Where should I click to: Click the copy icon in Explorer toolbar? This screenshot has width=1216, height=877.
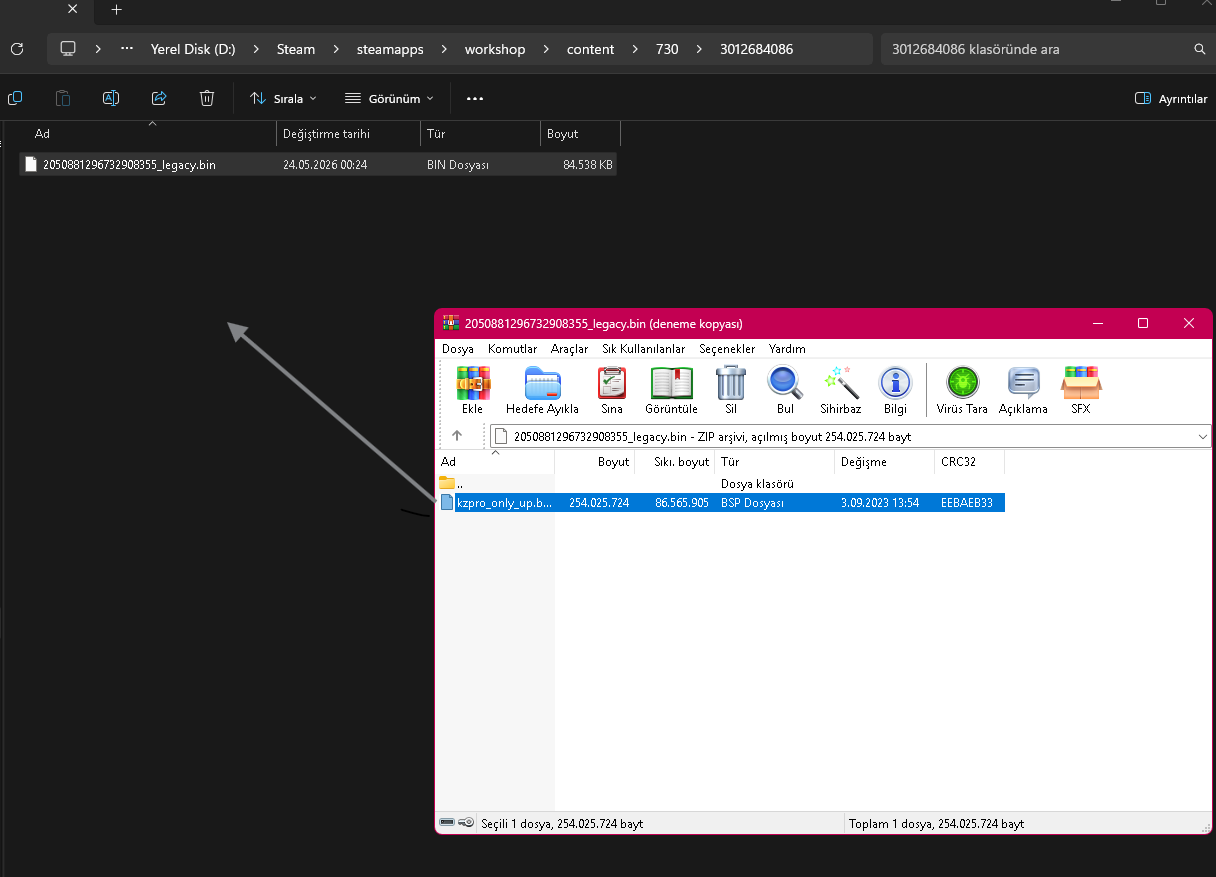(x=15, y=98)
